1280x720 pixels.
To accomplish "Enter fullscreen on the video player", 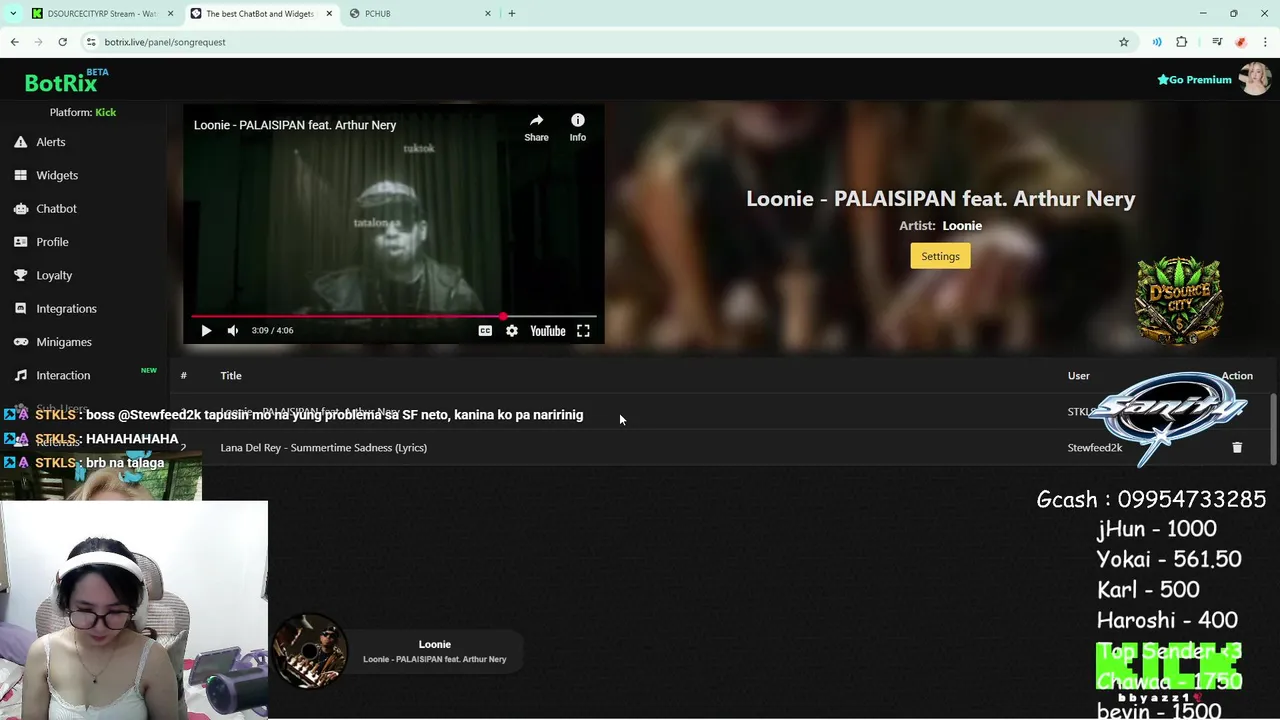I will (583, 331).
